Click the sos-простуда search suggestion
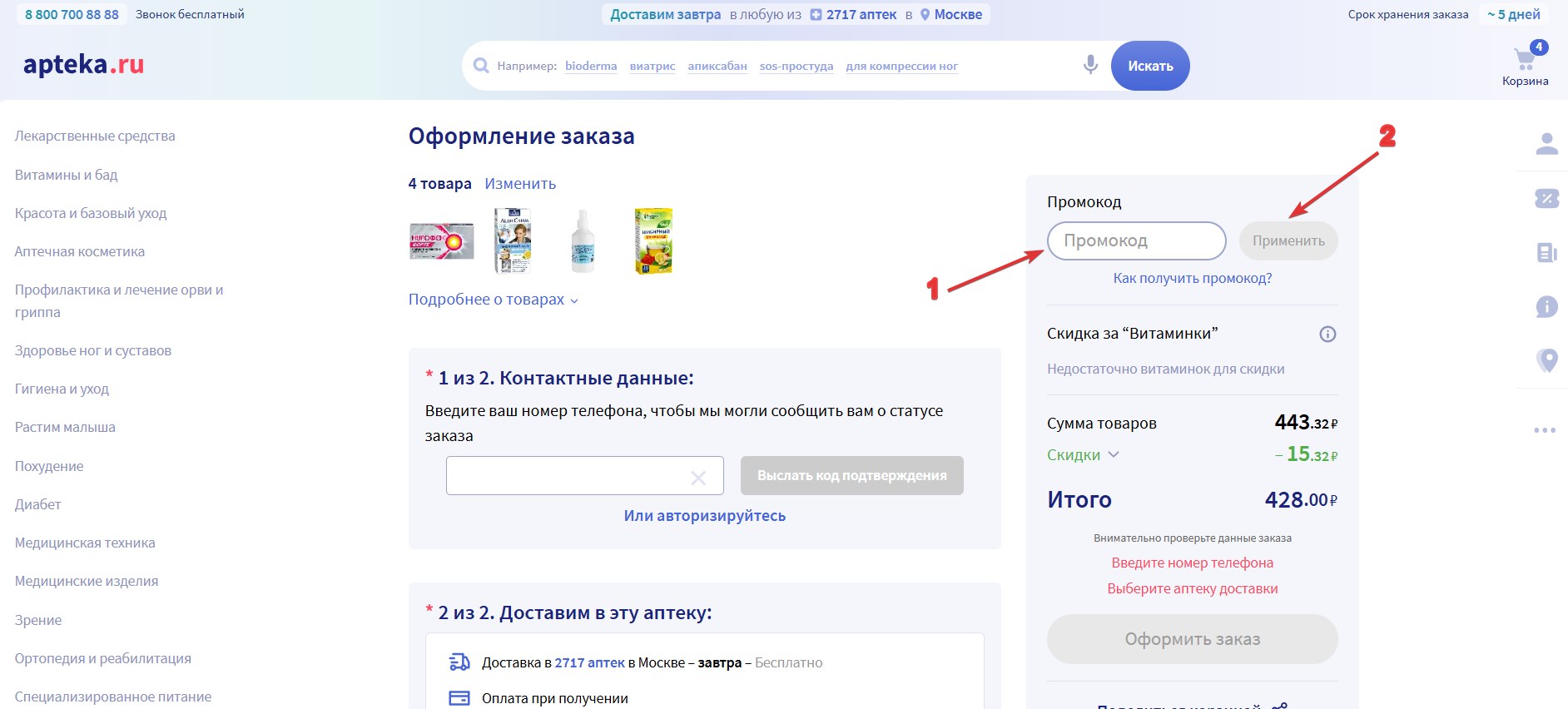 tap(796, 66)
